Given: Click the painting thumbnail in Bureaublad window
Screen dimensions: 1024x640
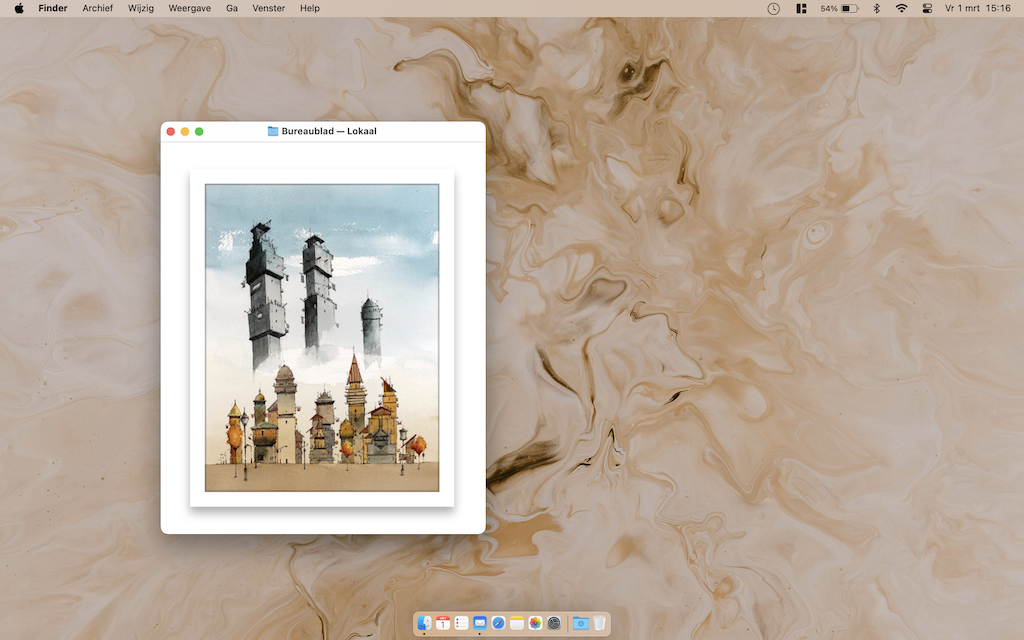Looking at the screenshot, I should tap(322, 338).
